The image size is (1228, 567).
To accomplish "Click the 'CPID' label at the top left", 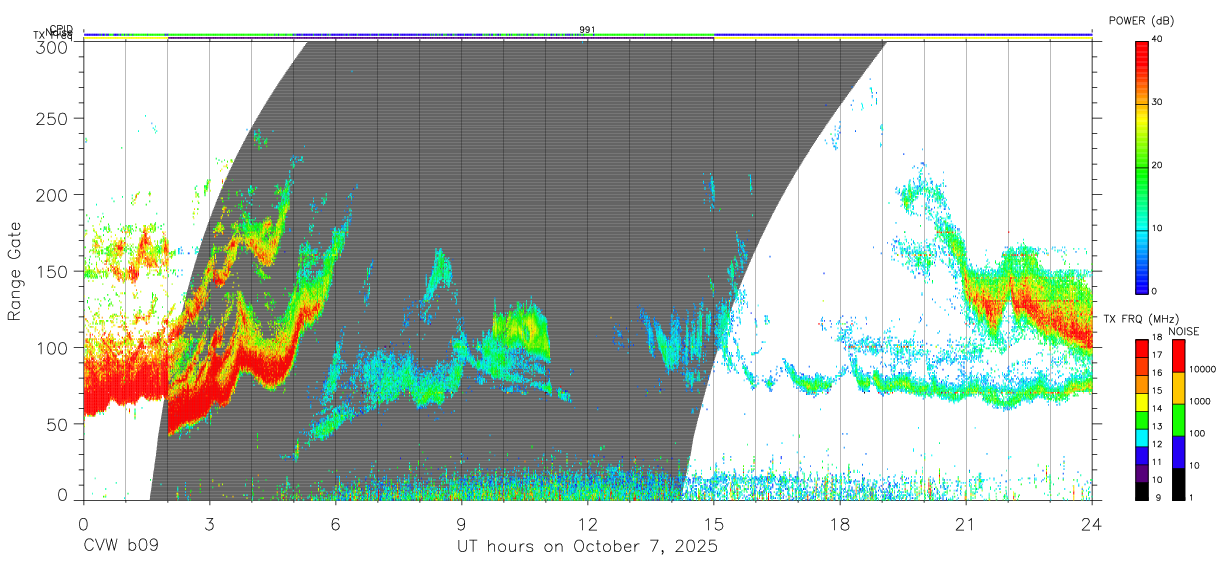I will tap(61, 29).
